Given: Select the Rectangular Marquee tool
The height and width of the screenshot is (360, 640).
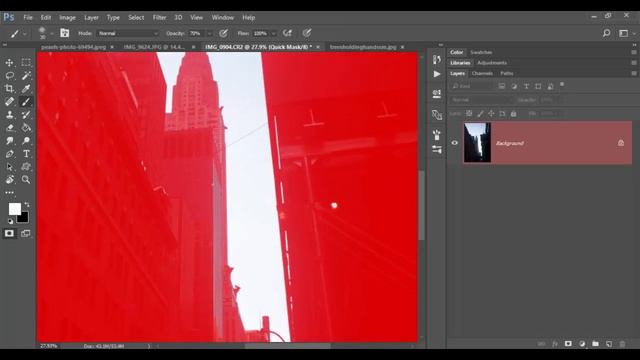Looking at the screenshot, I should pos(26,62).
